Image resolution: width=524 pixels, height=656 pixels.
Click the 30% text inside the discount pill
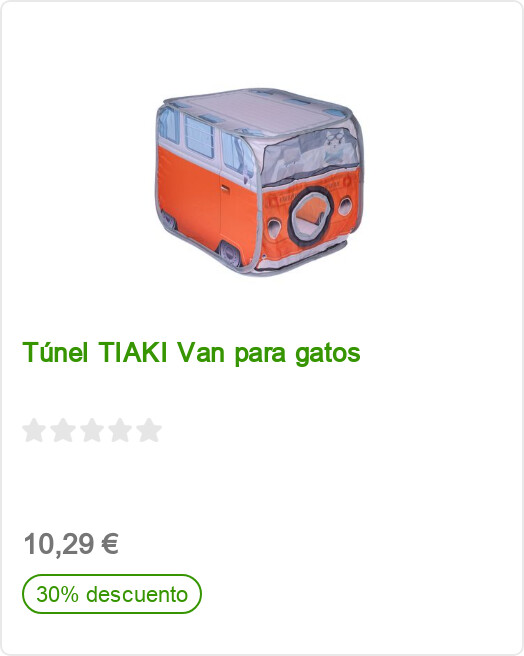57,594
